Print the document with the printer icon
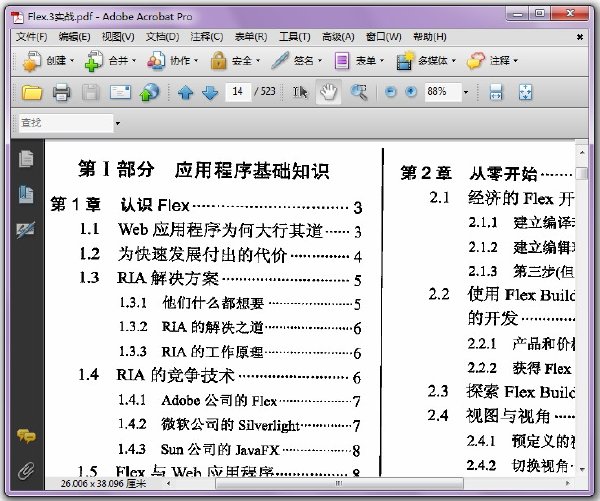 pos(61,92)
